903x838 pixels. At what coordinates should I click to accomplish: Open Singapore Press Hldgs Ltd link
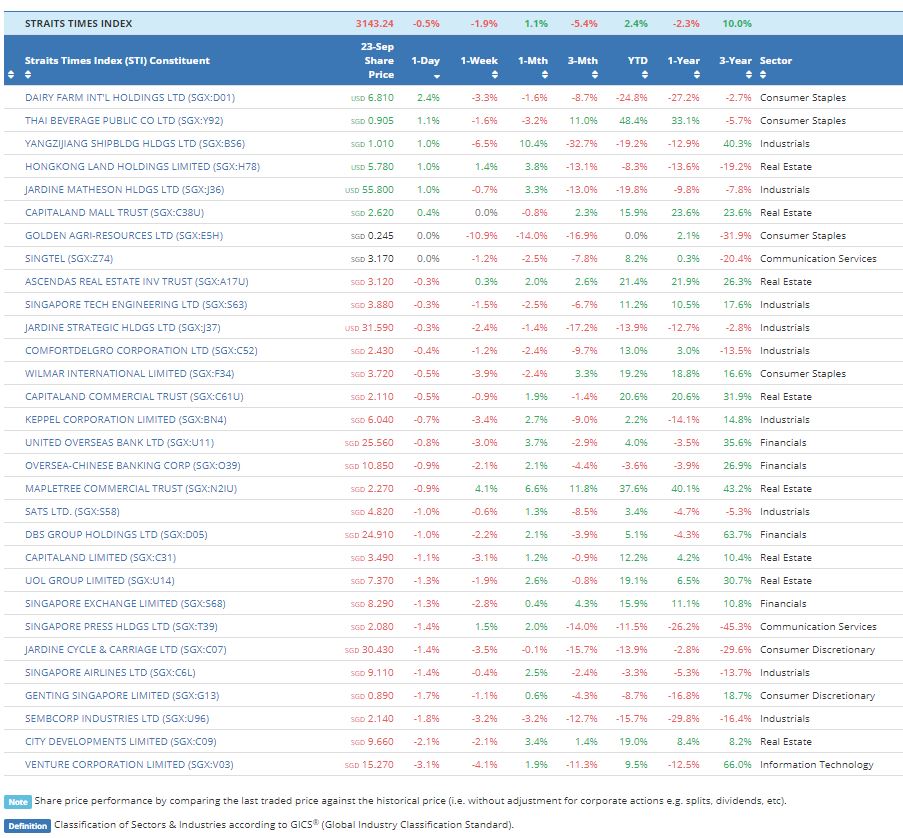point(121,627)
